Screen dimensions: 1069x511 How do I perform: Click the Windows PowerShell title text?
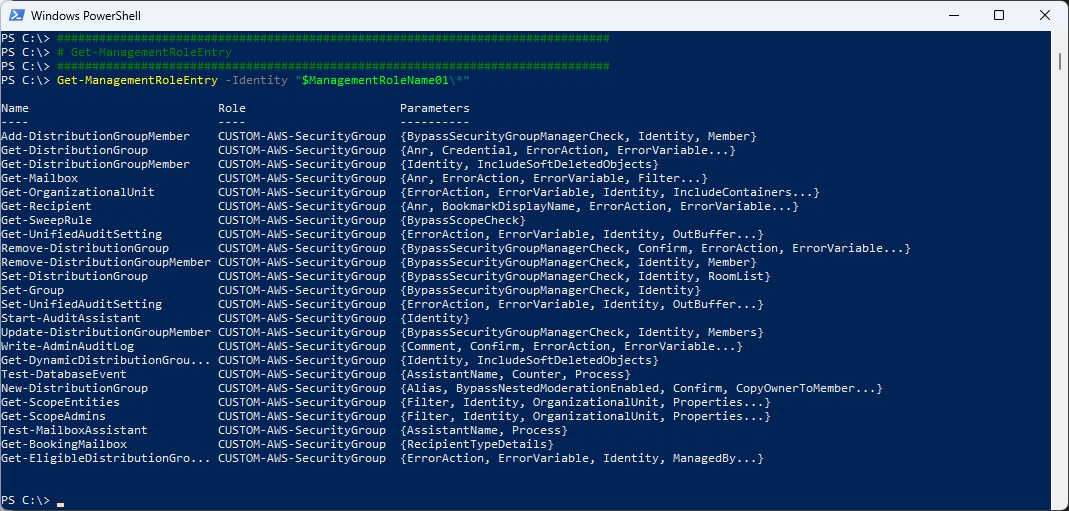(x=86, y=15)
